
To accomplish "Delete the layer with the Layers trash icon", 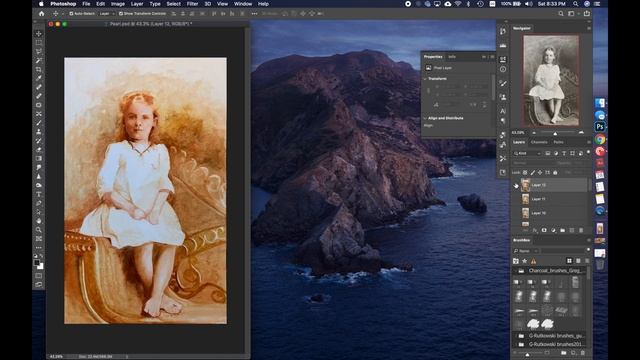I will pos(581,230).
